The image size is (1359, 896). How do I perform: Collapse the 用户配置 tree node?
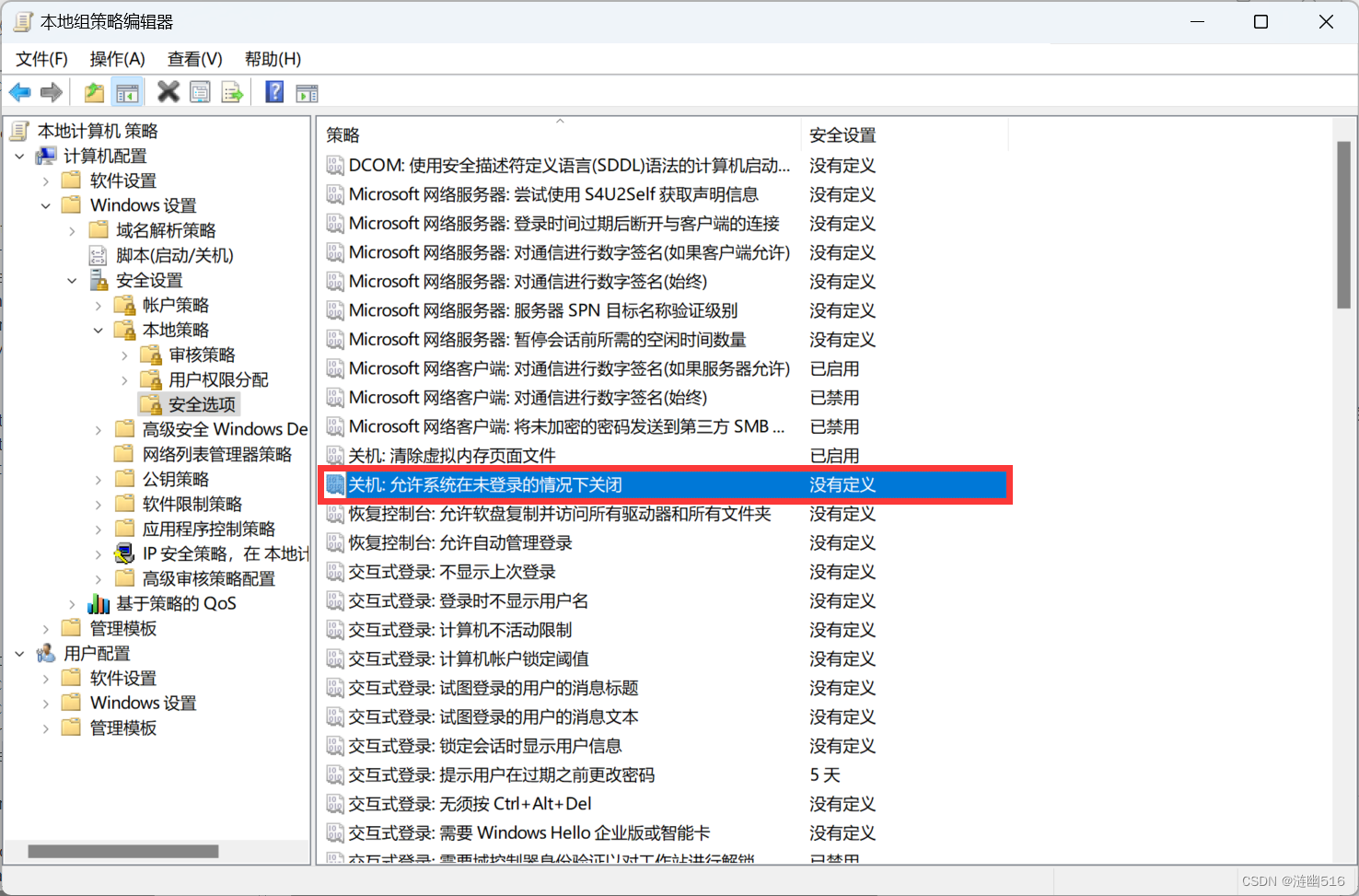tap(19, 653)
